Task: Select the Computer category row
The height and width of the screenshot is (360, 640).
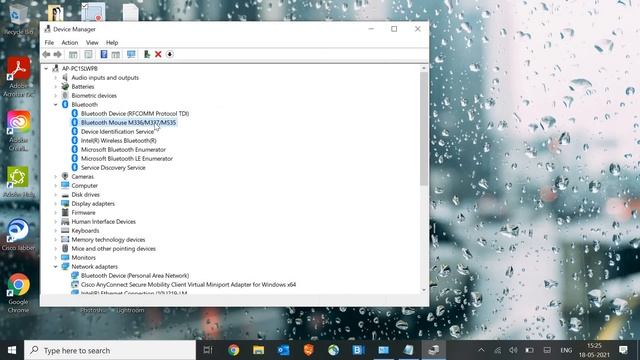Action: (84, 185)
